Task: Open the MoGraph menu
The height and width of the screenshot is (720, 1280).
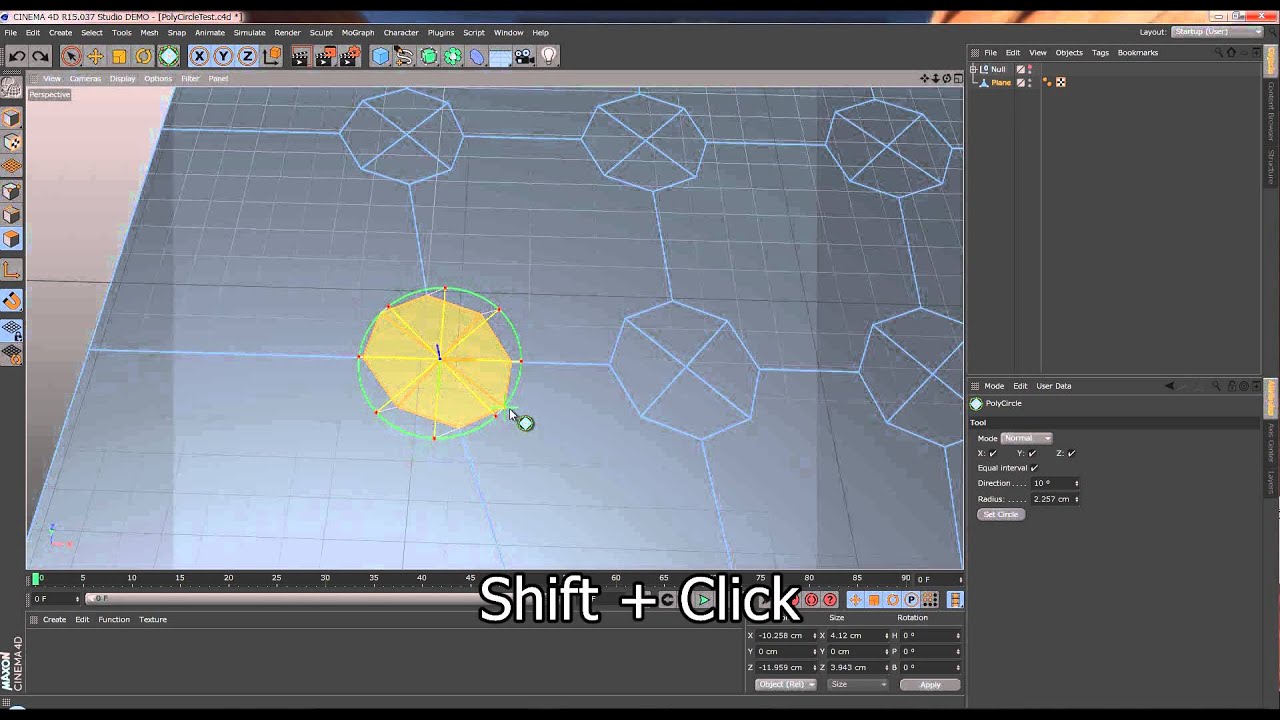Action: tap(357, 32)
